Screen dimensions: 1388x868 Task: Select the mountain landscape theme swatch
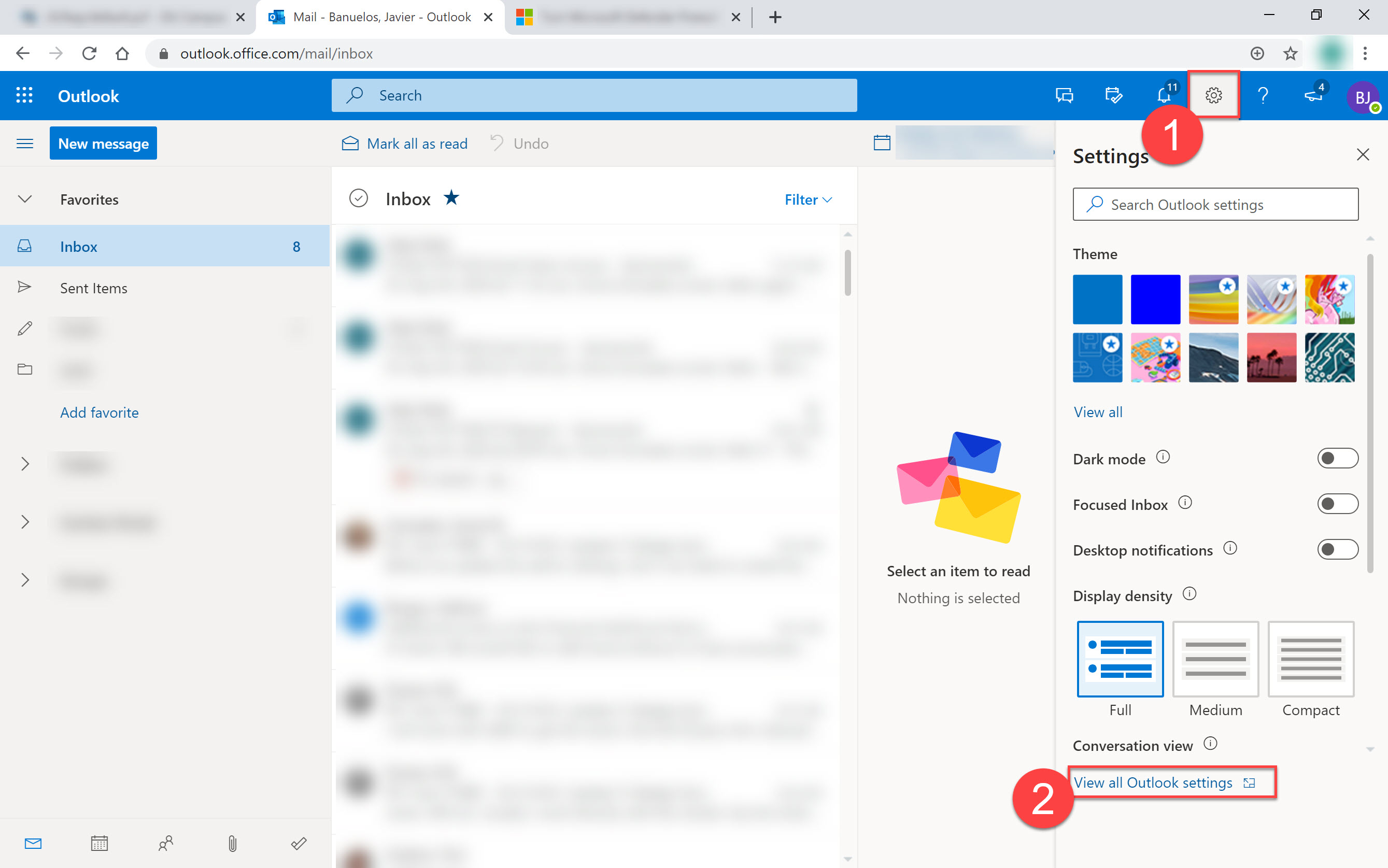pos(1213,357)
